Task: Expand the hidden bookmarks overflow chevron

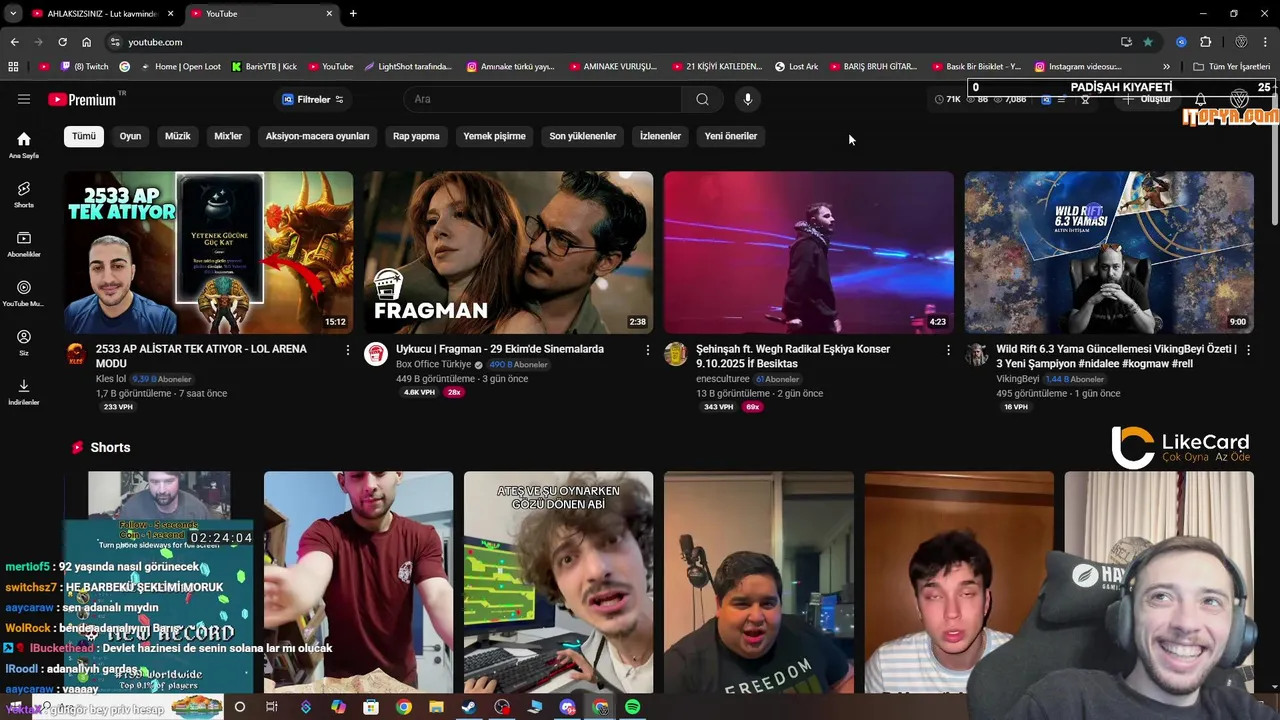Action: 1166,67
